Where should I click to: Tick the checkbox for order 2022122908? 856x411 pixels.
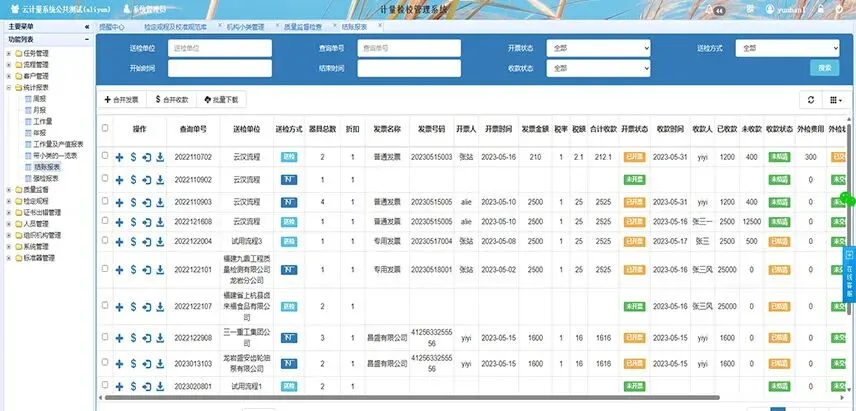tap(105, 337)
